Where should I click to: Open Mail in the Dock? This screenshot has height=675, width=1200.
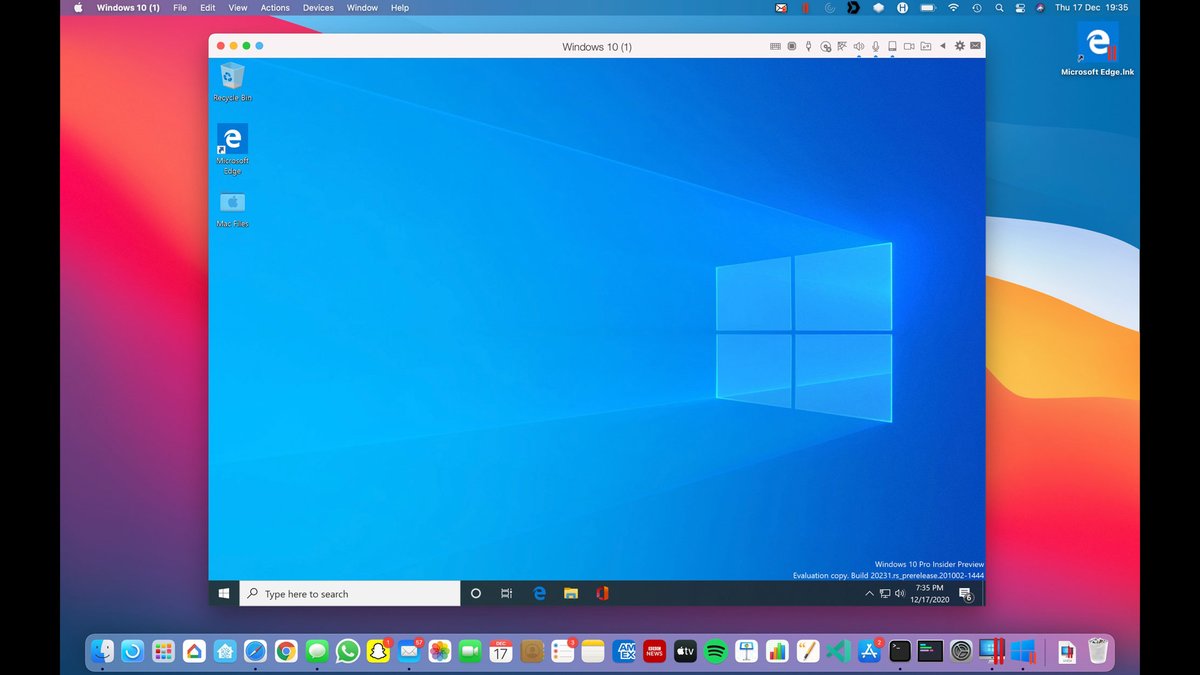pyautogui.click(x=409, y=652)
